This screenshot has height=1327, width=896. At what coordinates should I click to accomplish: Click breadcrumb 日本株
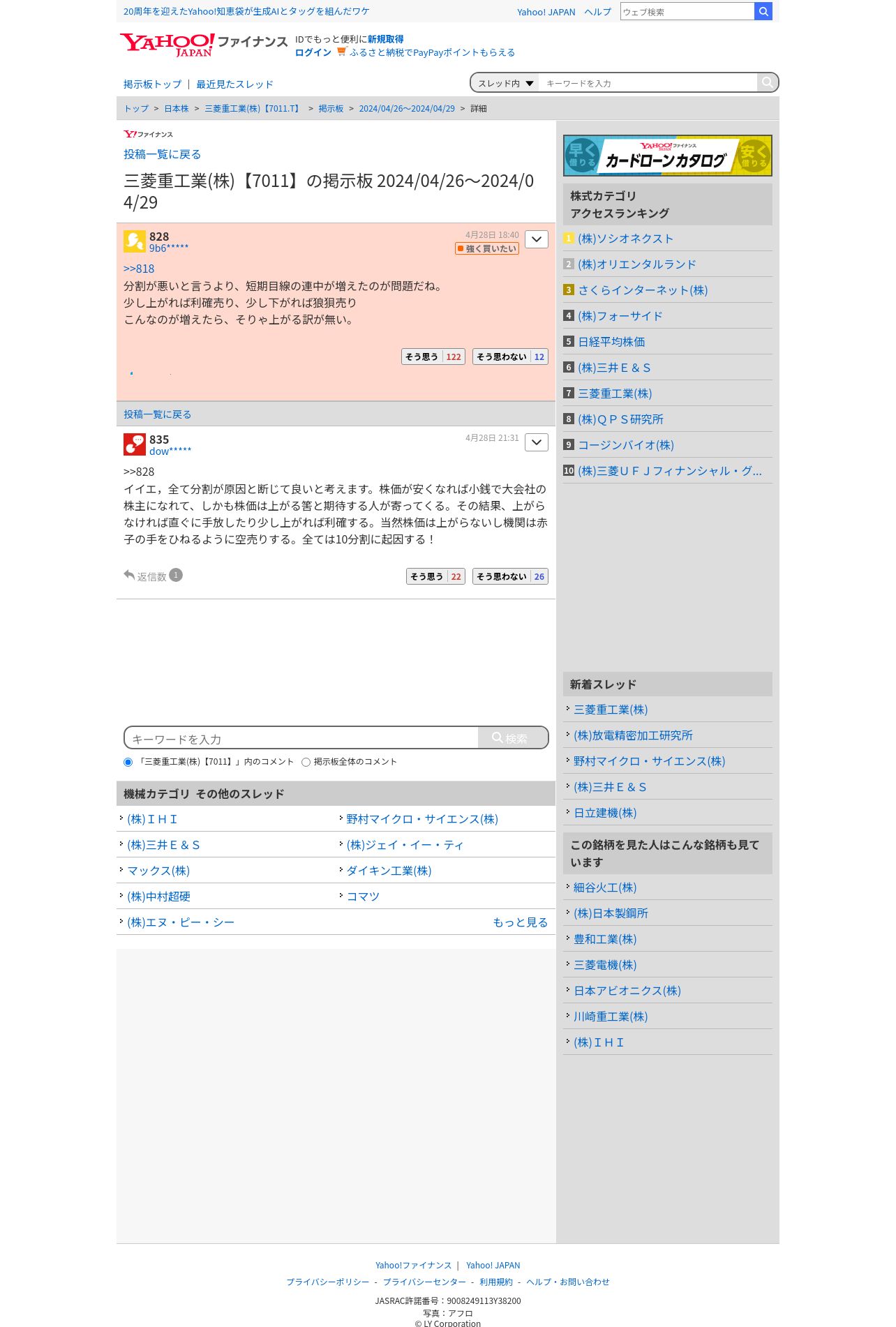click(177, 108)
